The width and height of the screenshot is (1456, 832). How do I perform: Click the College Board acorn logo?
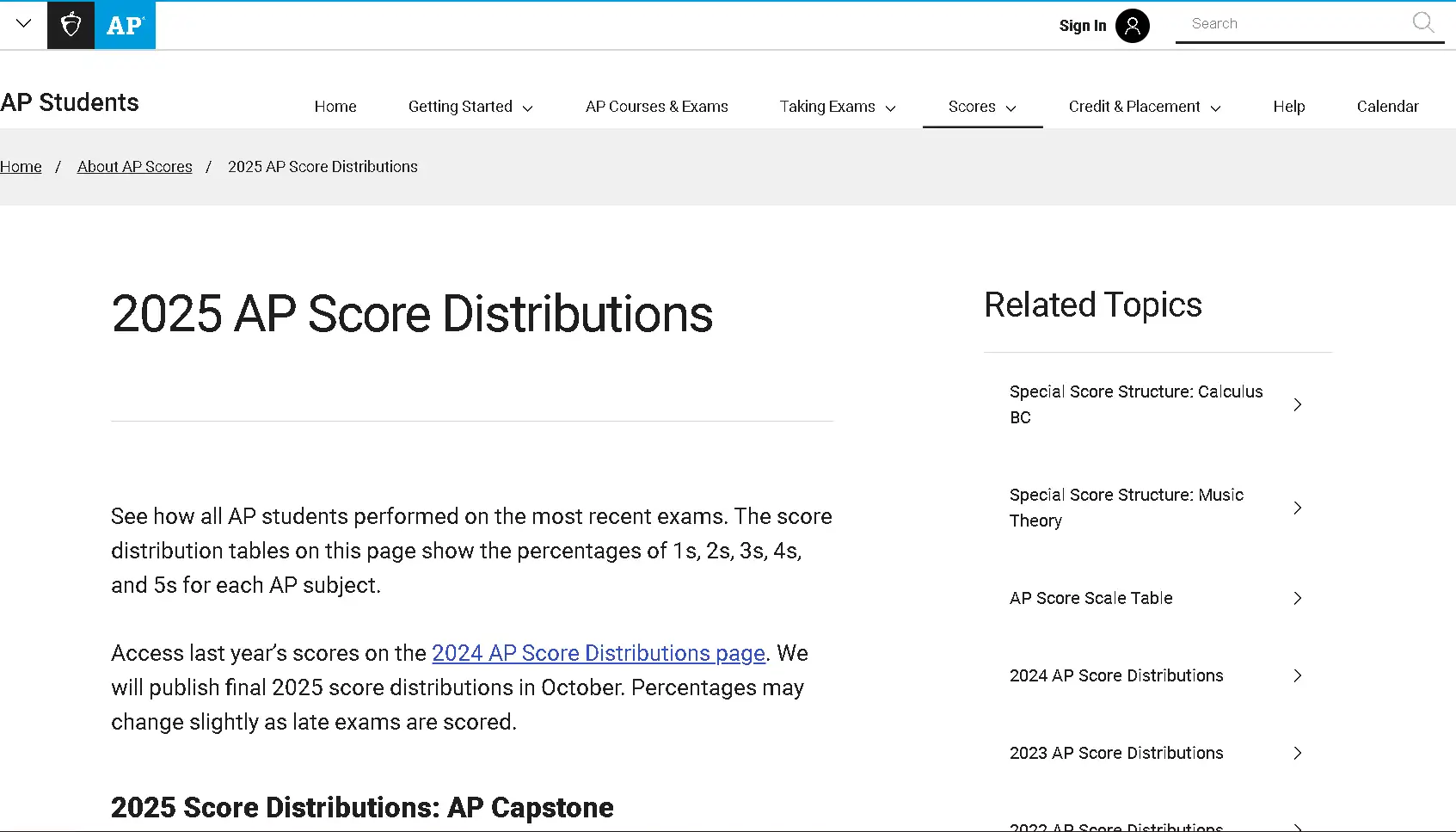pos(71,25)
